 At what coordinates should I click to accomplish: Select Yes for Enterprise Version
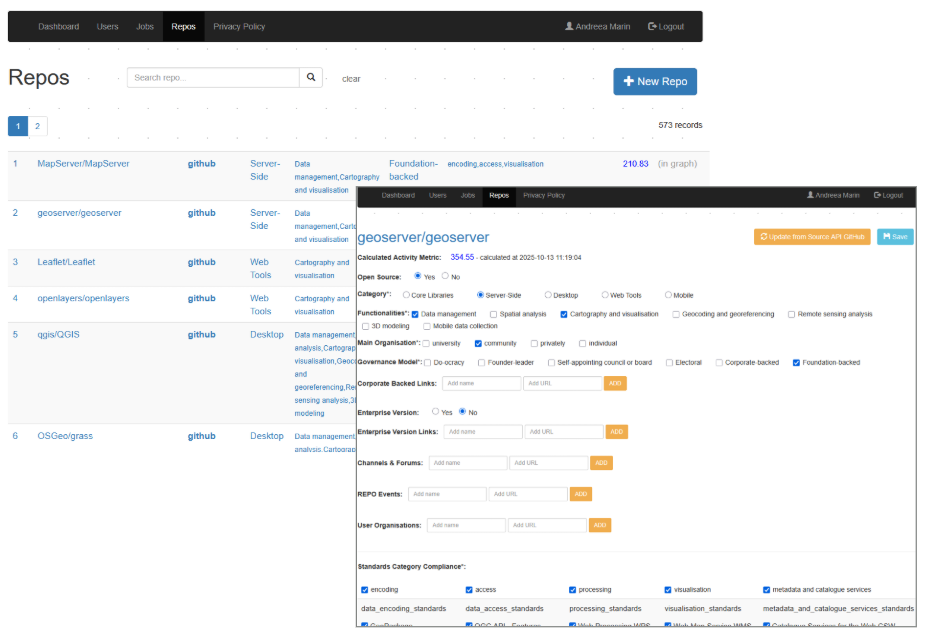point(436,412)
